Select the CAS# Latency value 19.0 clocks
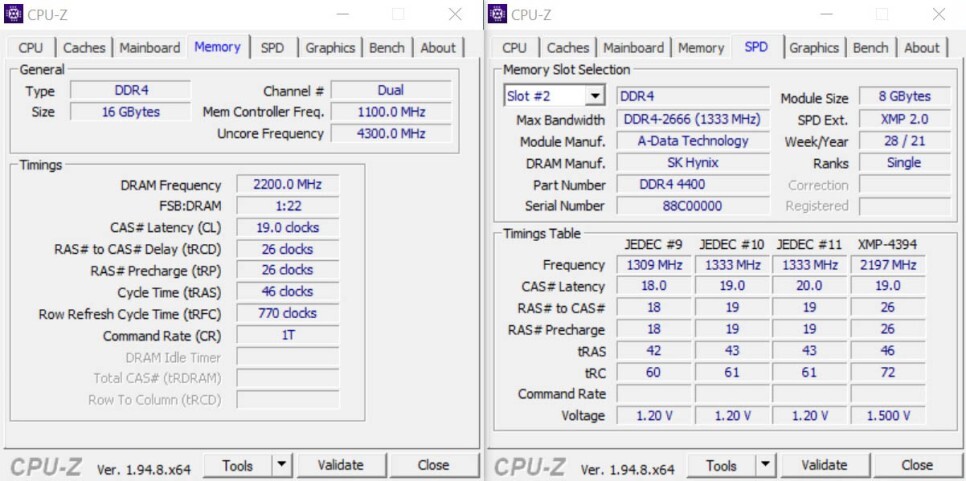 (288, 227)
